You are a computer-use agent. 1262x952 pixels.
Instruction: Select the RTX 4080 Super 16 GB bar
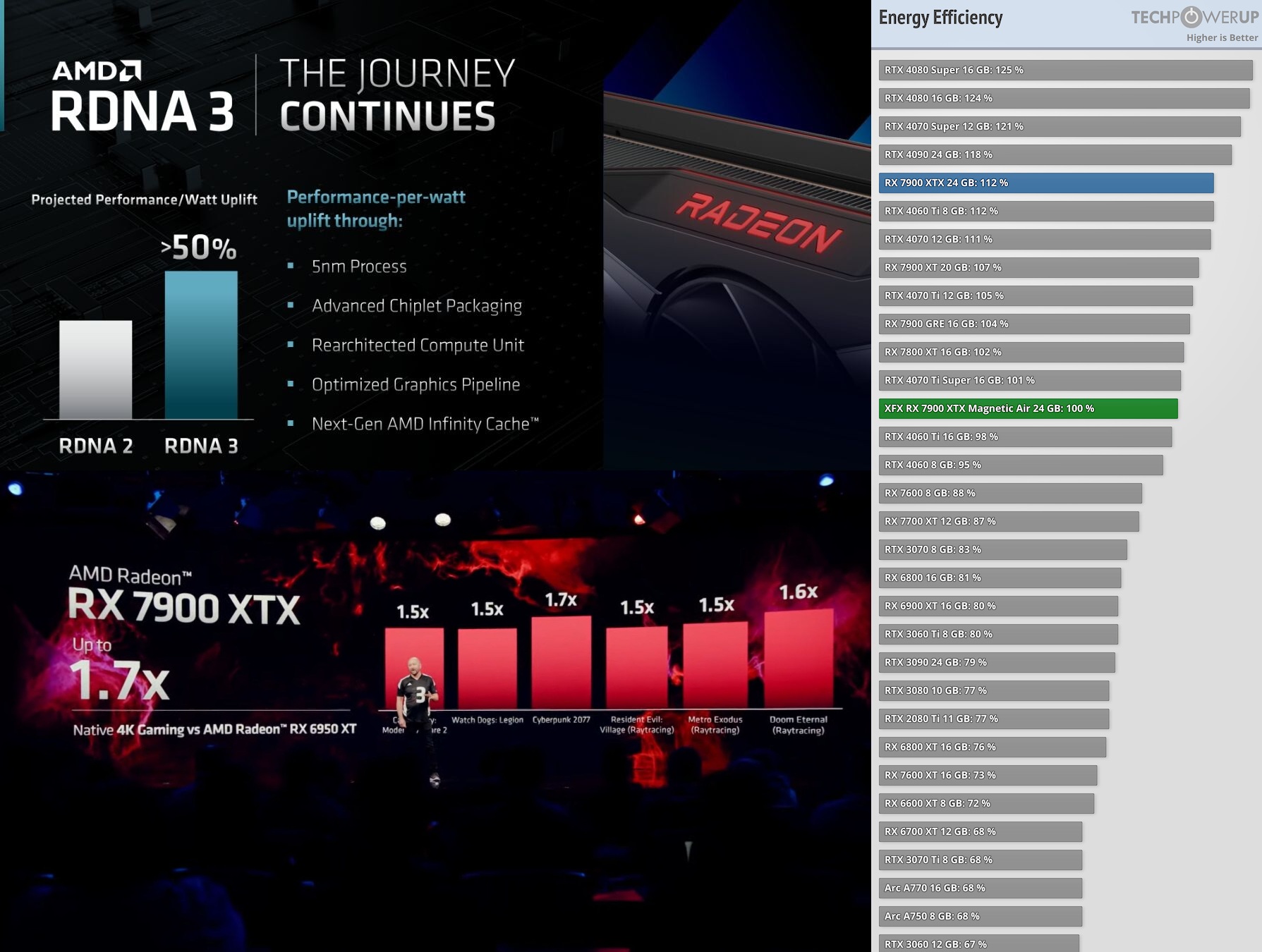coord(1065,70)
